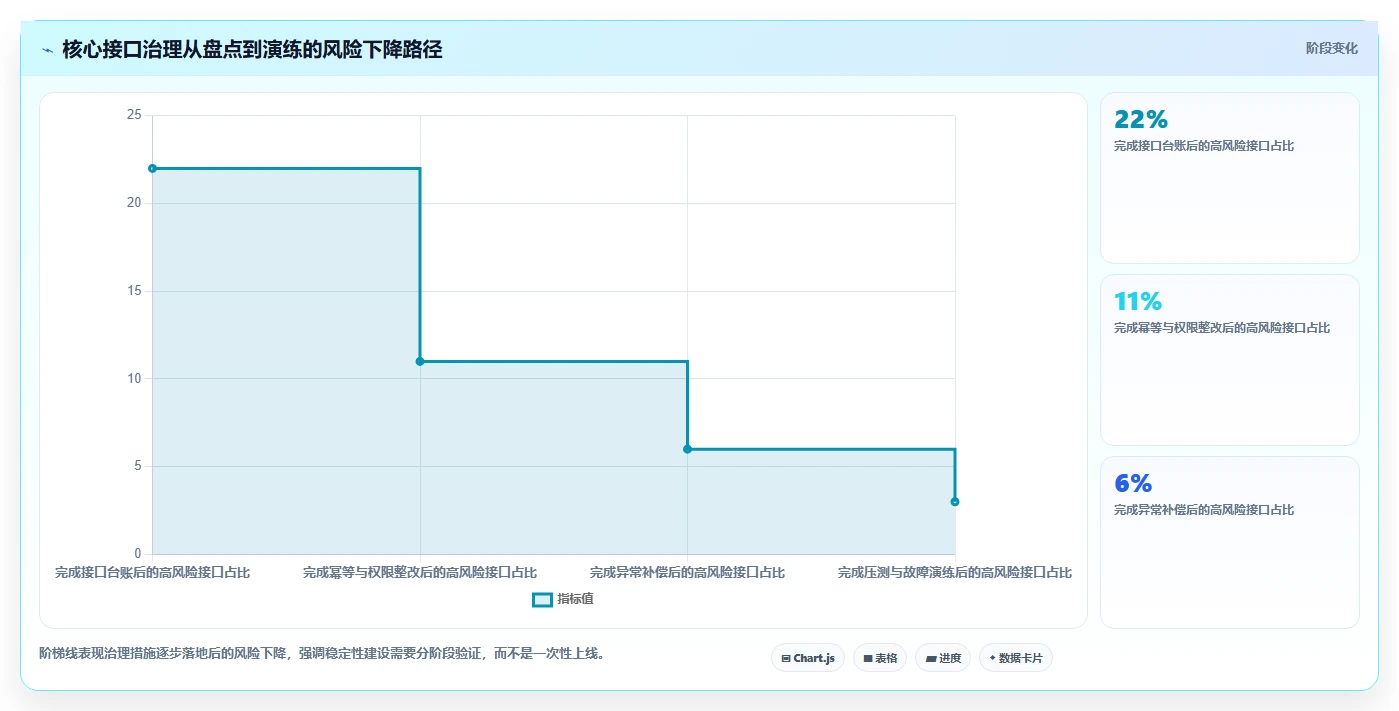Click the final data point at value 3
1399x711 pixels.
click(955, 502)
